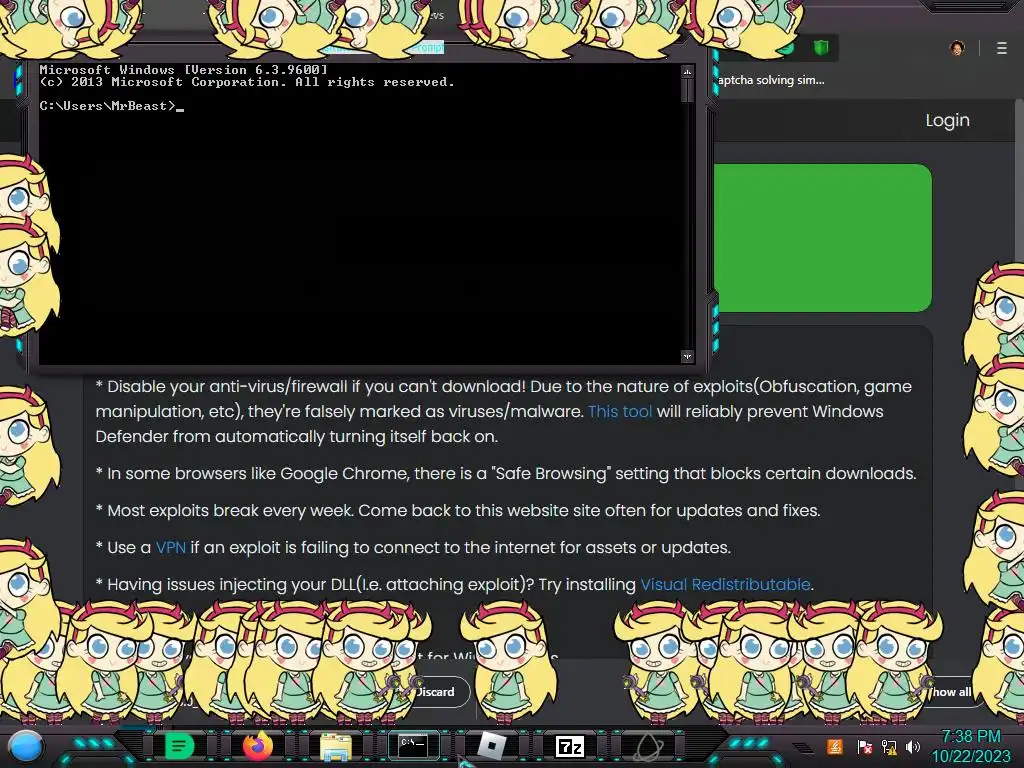Screen dimensions: 1024x768
Task: Launch Firefox from the taskbar
Action: 257,745
